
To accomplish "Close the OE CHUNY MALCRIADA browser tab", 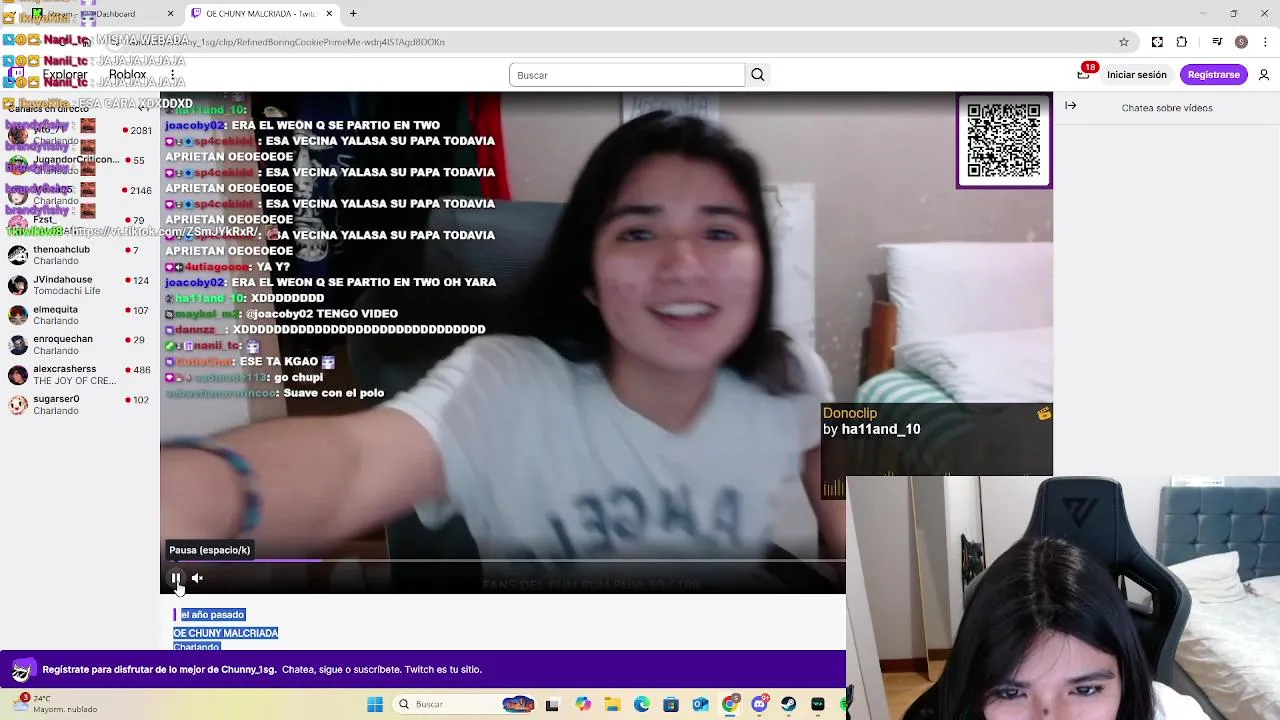I will (329, 14).
